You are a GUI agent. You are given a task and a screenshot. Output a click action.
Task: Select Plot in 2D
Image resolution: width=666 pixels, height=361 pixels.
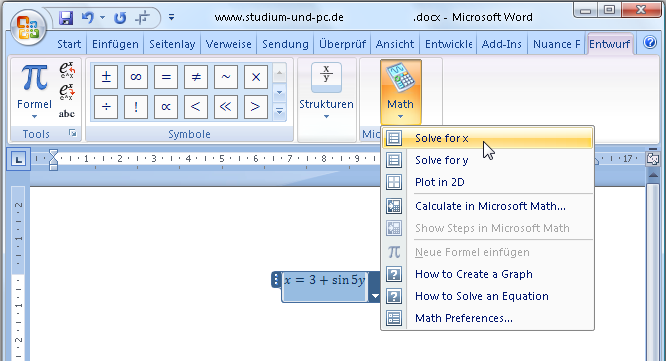[487, 182]
